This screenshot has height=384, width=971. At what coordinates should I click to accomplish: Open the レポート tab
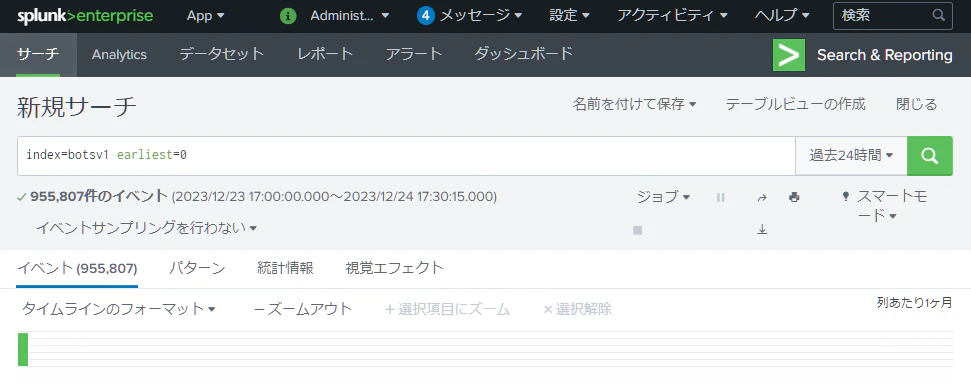click(325, 55)
